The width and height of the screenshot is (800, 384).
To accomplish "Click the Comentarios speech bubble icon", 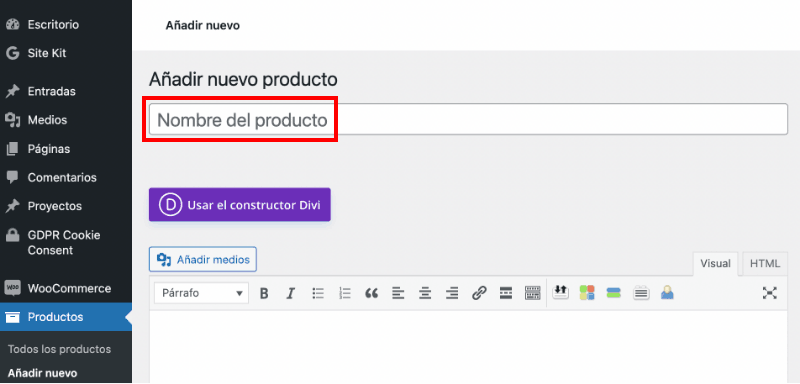I will [x=12, y=177].
